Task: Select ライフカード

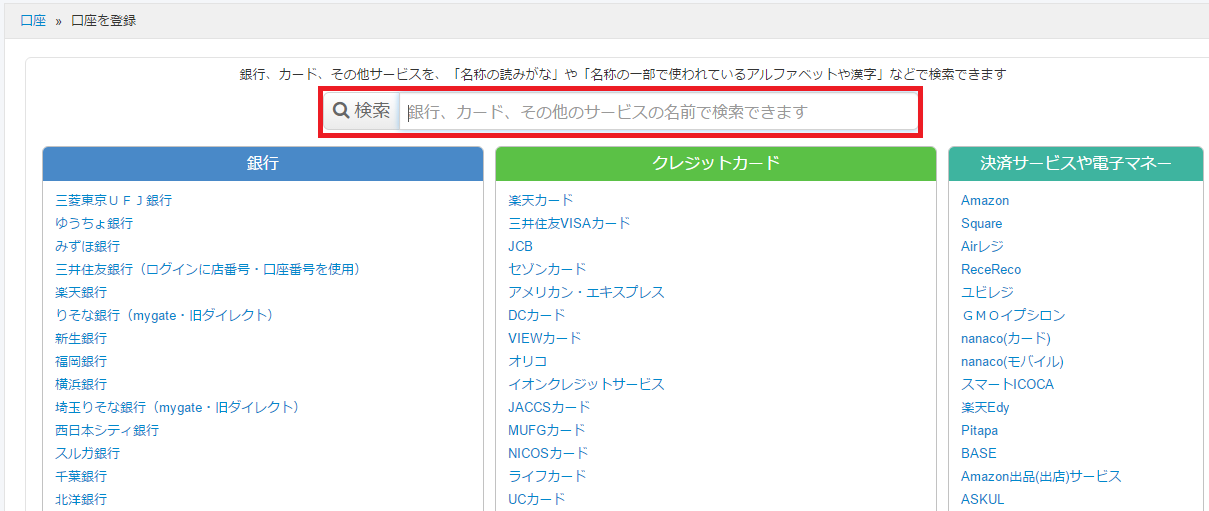Action: [x=547, y=476]
